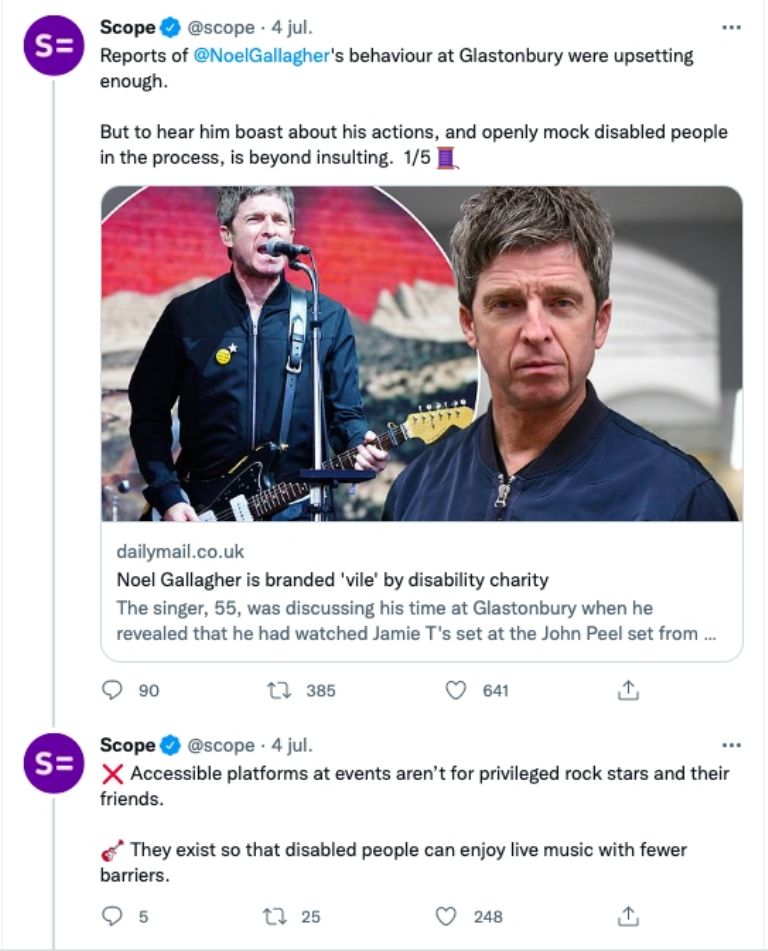The height and width of the screenshot is (951, 768).
Task: Share the first tweet via share icon
Action: (x=628, y=690)
